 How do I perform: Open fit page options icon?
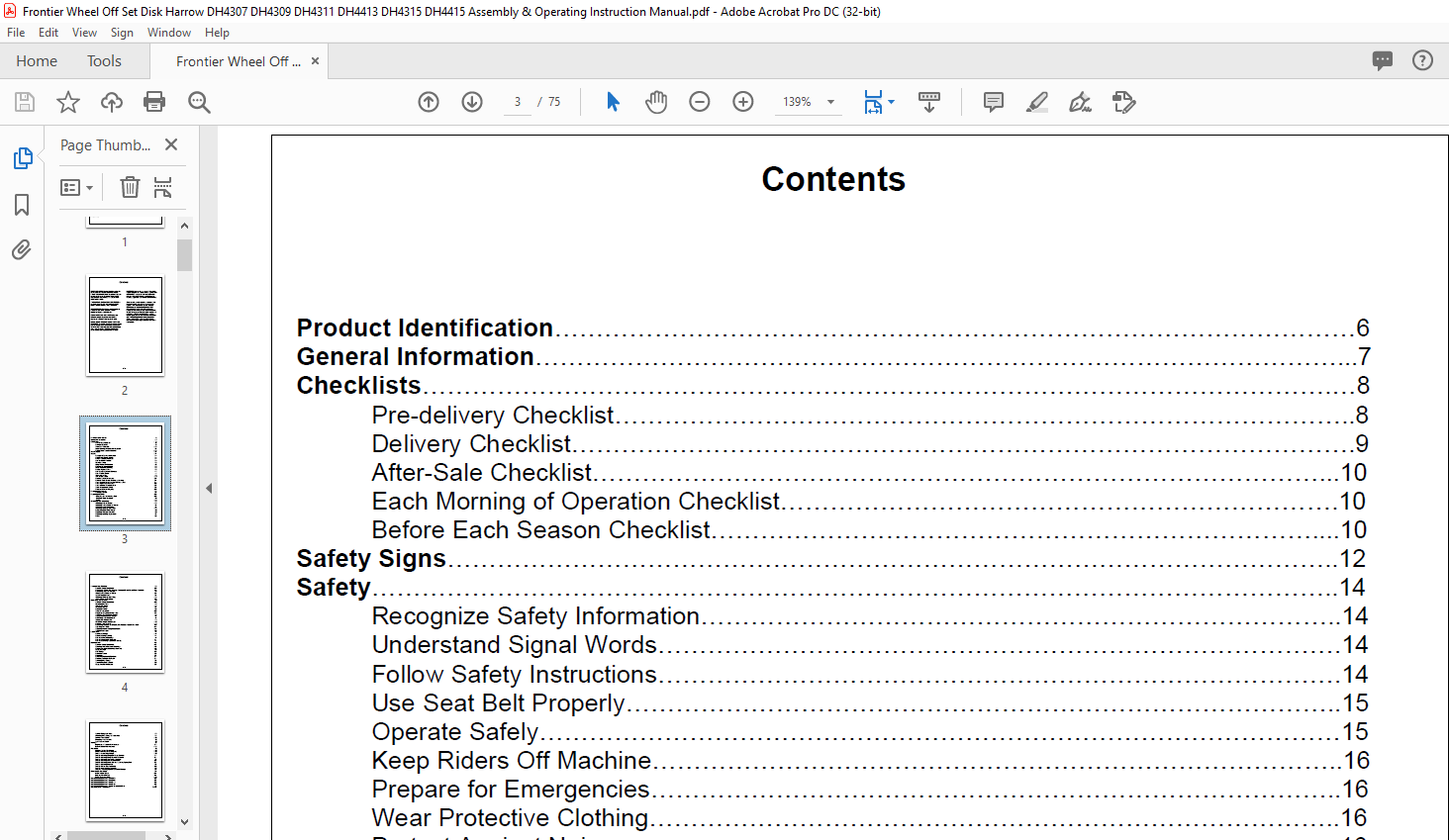[878, 102]
